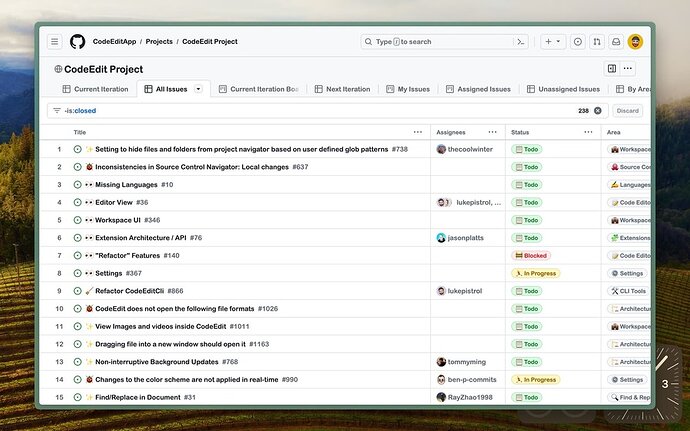Click the Status column header
The height and width of the screenshot is (431, 690).
(x=520, y=132)
